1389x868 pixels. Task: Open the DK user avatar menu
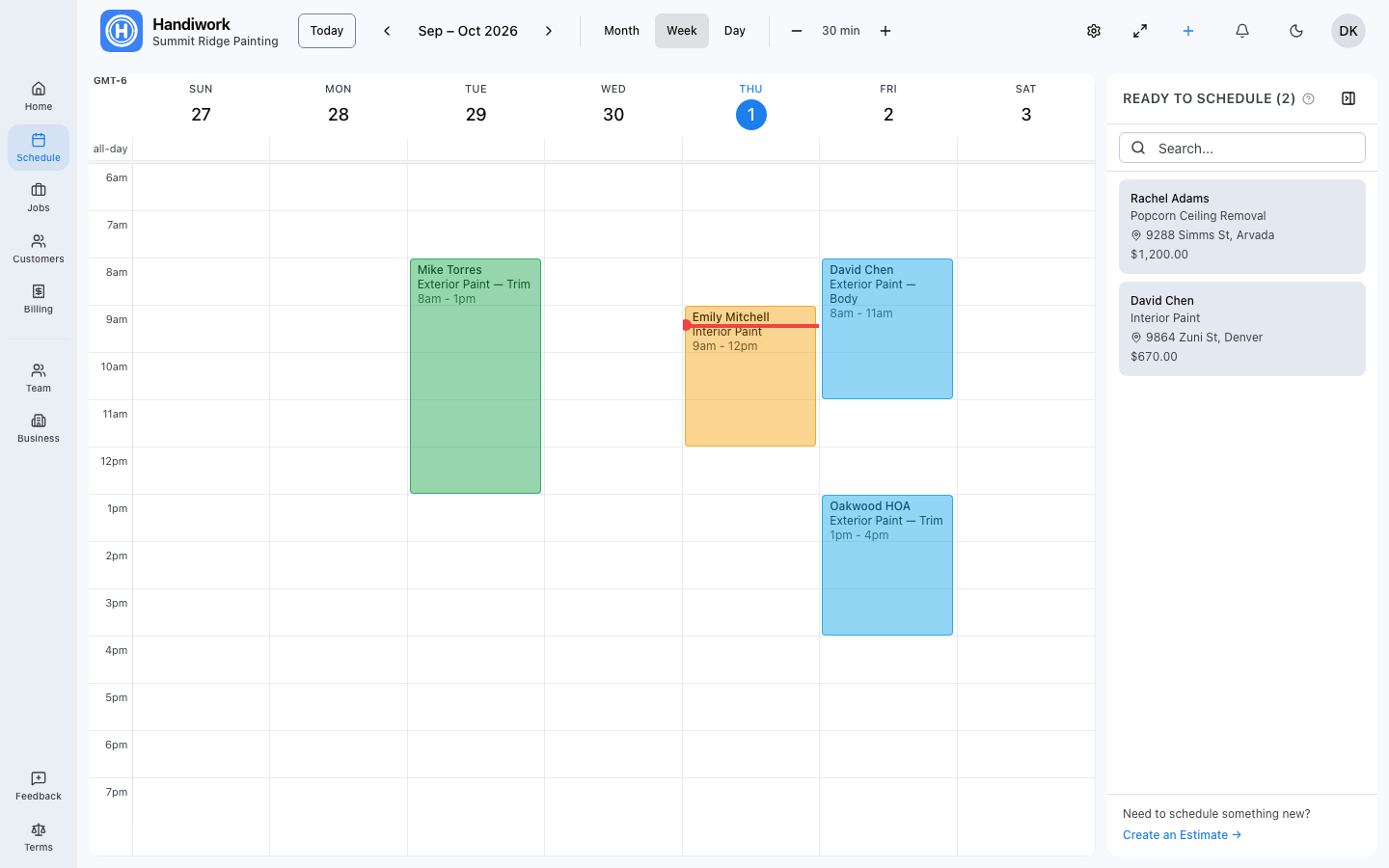pyautogui.click(x=1348, y=31)
